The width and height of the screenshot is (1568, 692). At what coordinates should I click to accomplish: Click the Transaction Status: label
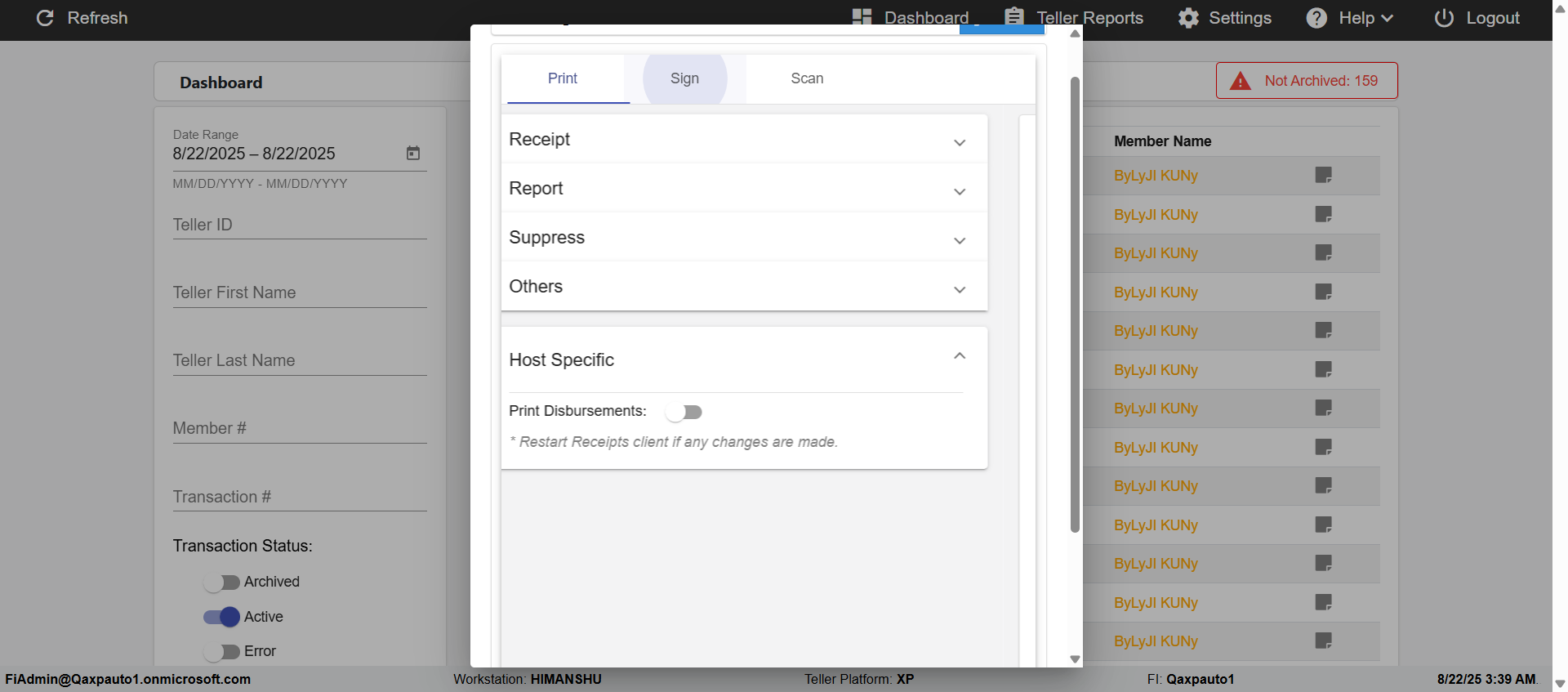click(243, 546)
